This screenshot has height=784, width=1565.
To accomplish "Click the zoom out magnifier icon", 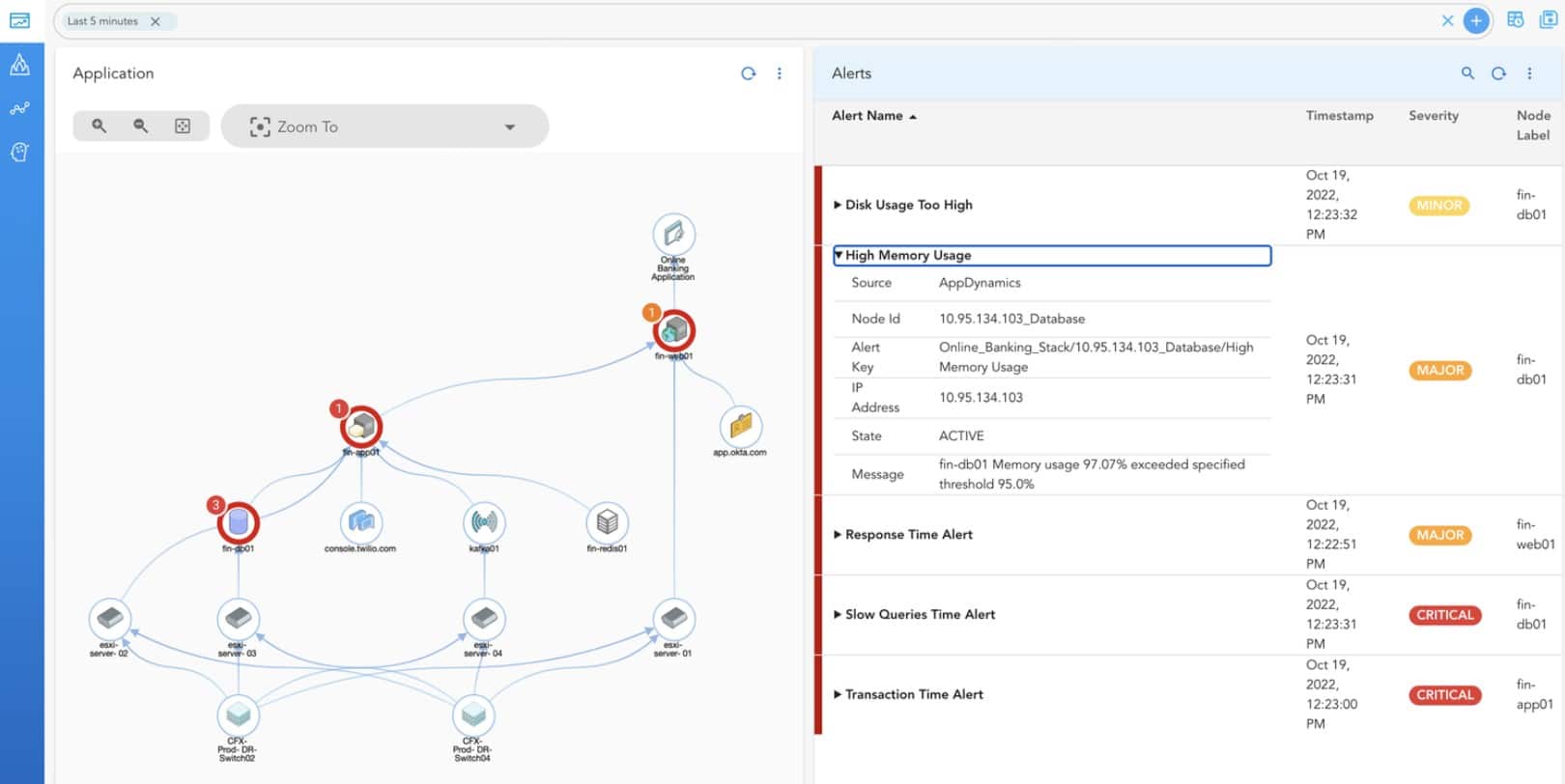I will point(141,126).
